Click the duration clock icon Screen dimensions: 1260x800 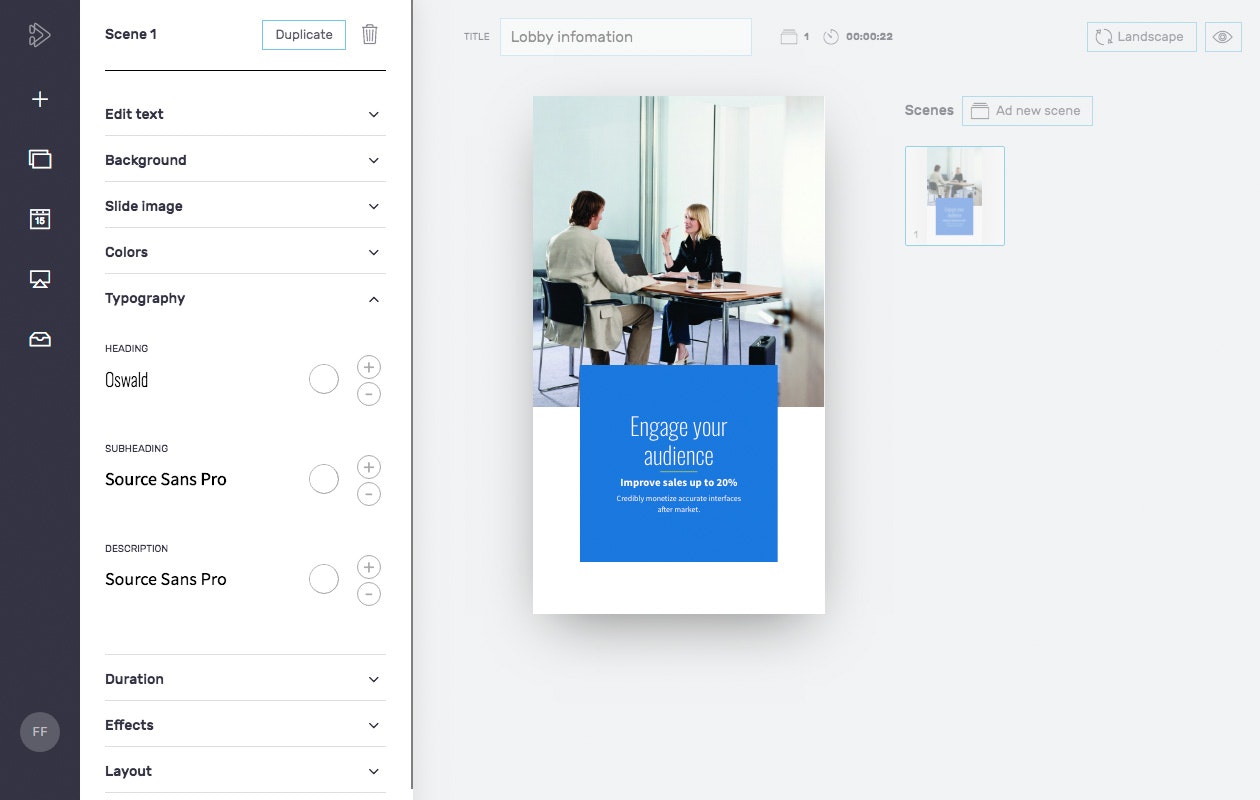[831, 37]
